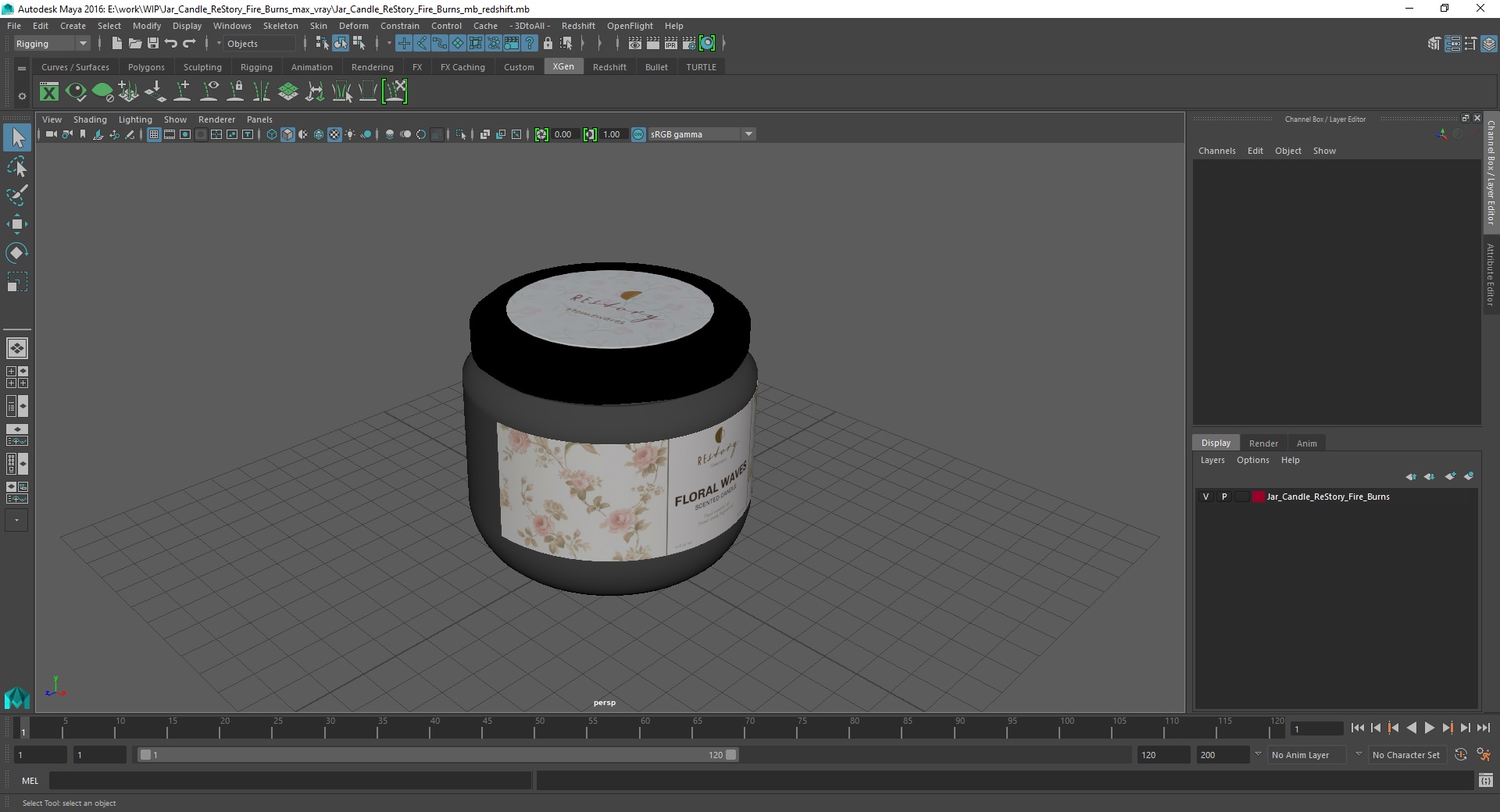Open a scene with folder icon
This screenshot has width=1500, height=812.
click(134, 44)
